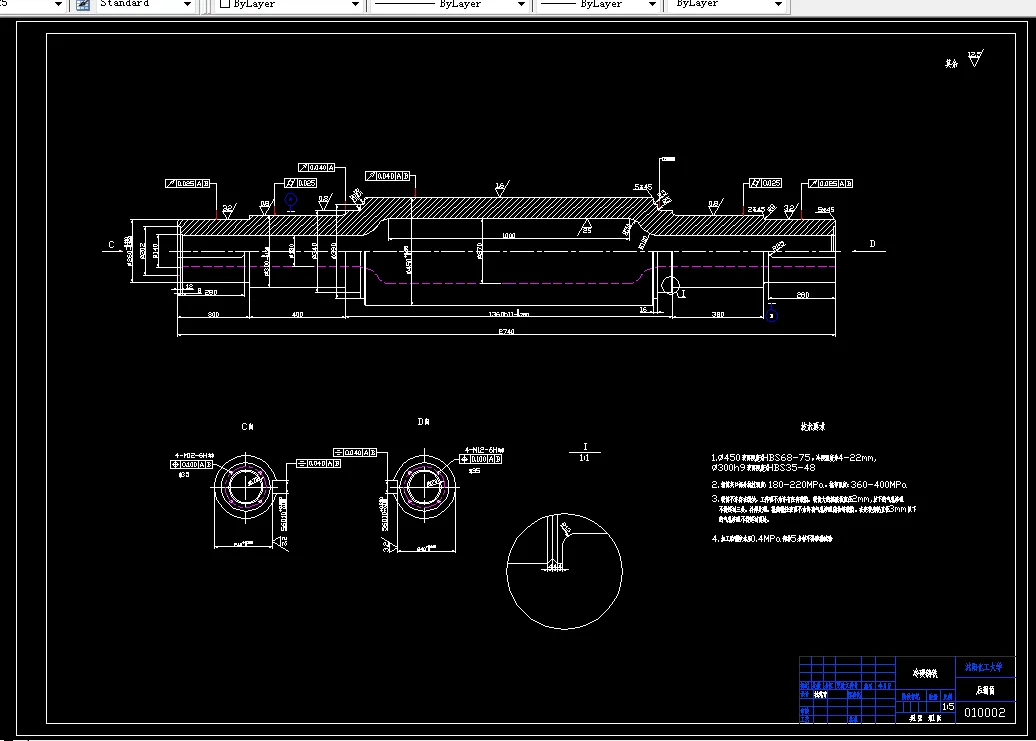The height and width of the screenshot is (741, 1036).
Task: Select note 4 mentioning 0.4MPa
Action: (772, 539)
